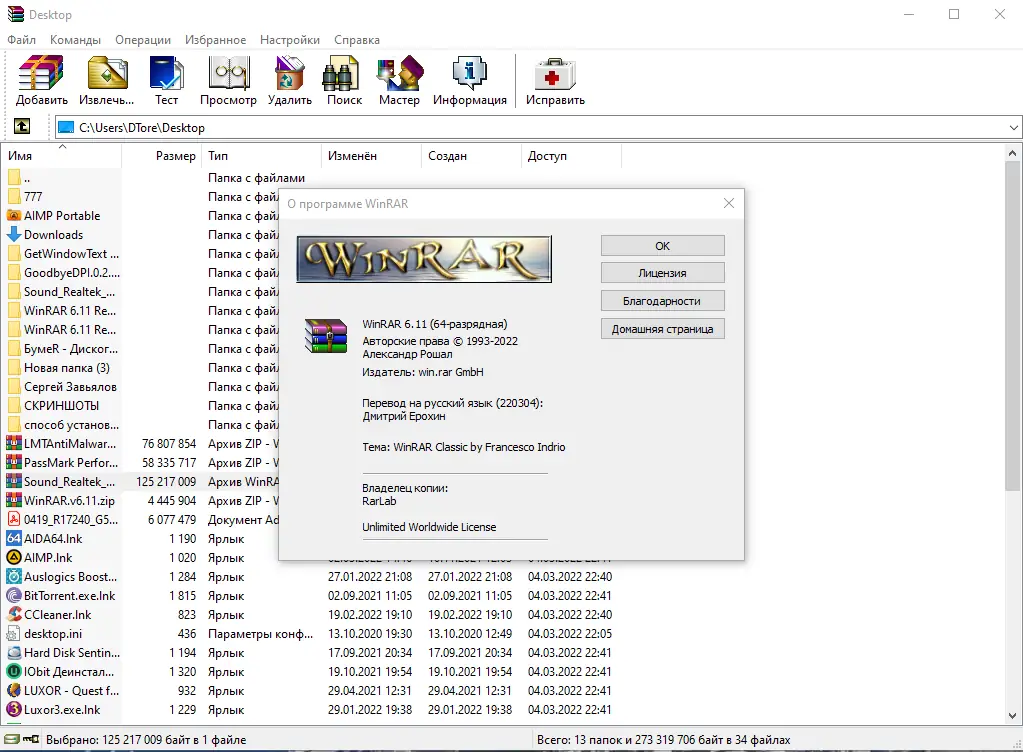Select the Auslogics Boost shortcut icon
Viewport: 1023px width, 752px height.
point(14,577)
